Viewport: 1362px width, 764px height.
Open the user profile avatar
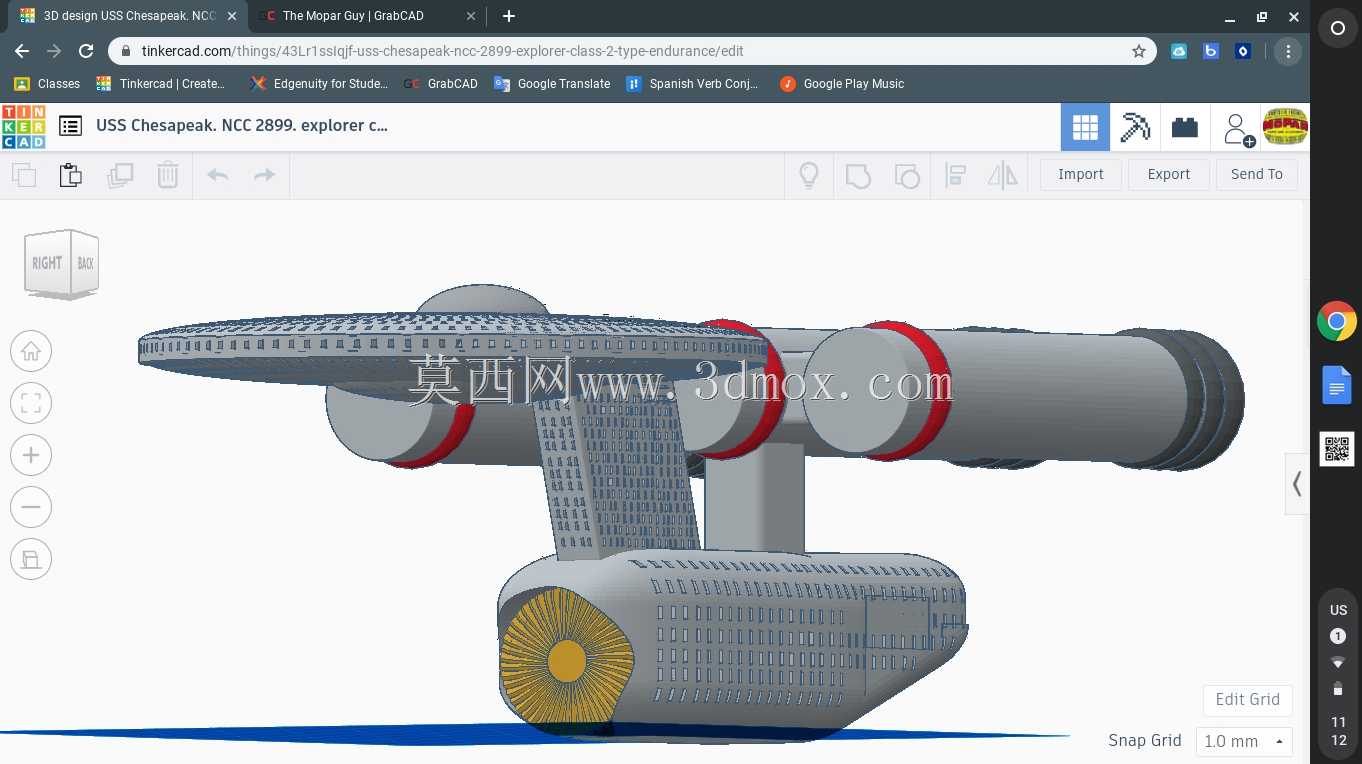pyautogui.click(x=1286, y=127)
